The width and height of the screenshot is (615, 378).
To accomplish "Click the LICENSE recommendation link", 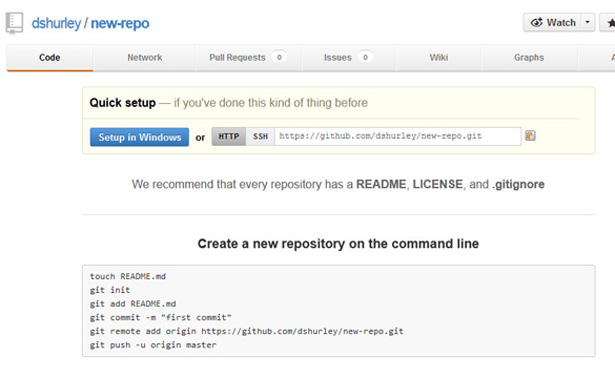I will (x=438, y=184).
